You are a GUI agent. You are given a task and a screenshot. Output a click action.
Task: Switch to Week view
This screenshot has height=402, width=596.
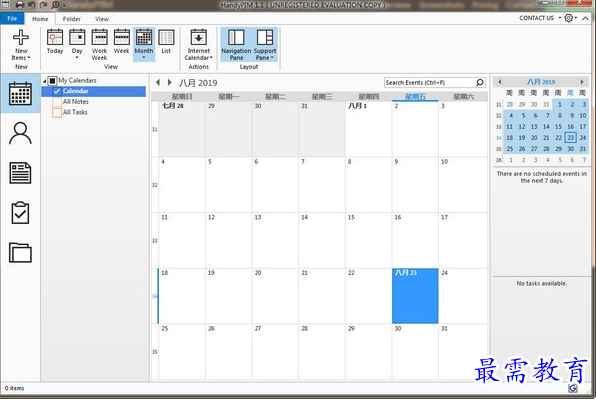click(x=122, y=41)
